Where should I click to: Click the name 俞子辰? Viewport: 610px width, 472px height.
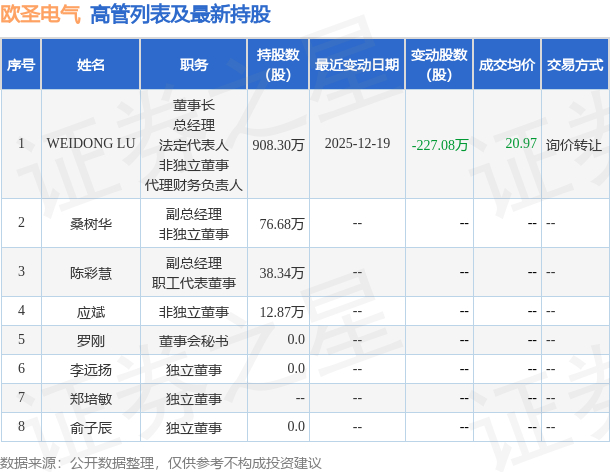[x=91, y=428]
